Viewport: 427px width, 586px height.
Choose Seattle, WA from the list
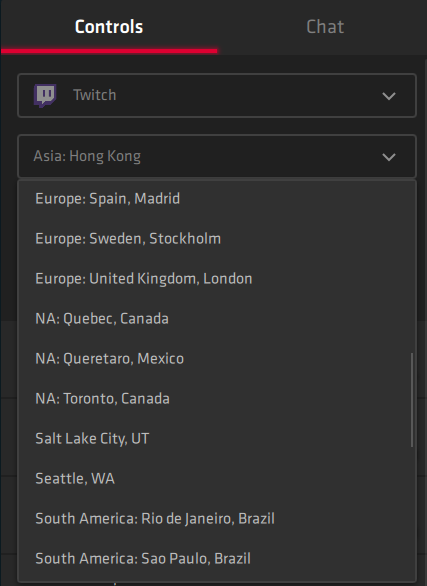217,478
